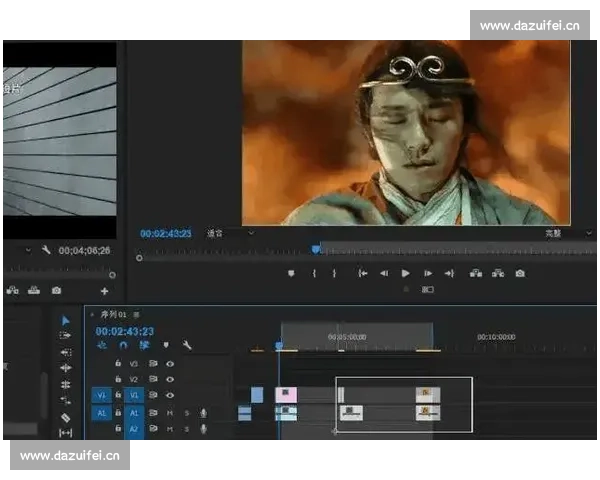Toggle the magnet snap in timeline
Image resolution: width=600 pixels, height=480 pixels.
[x=123, y=346]
